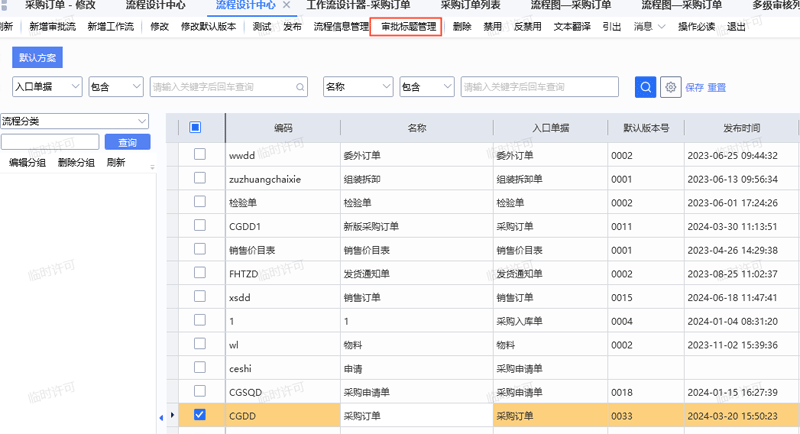This screenshot has height=434, width=800.
Task: Click 引出 toolbar item
Action: point(611,27)
